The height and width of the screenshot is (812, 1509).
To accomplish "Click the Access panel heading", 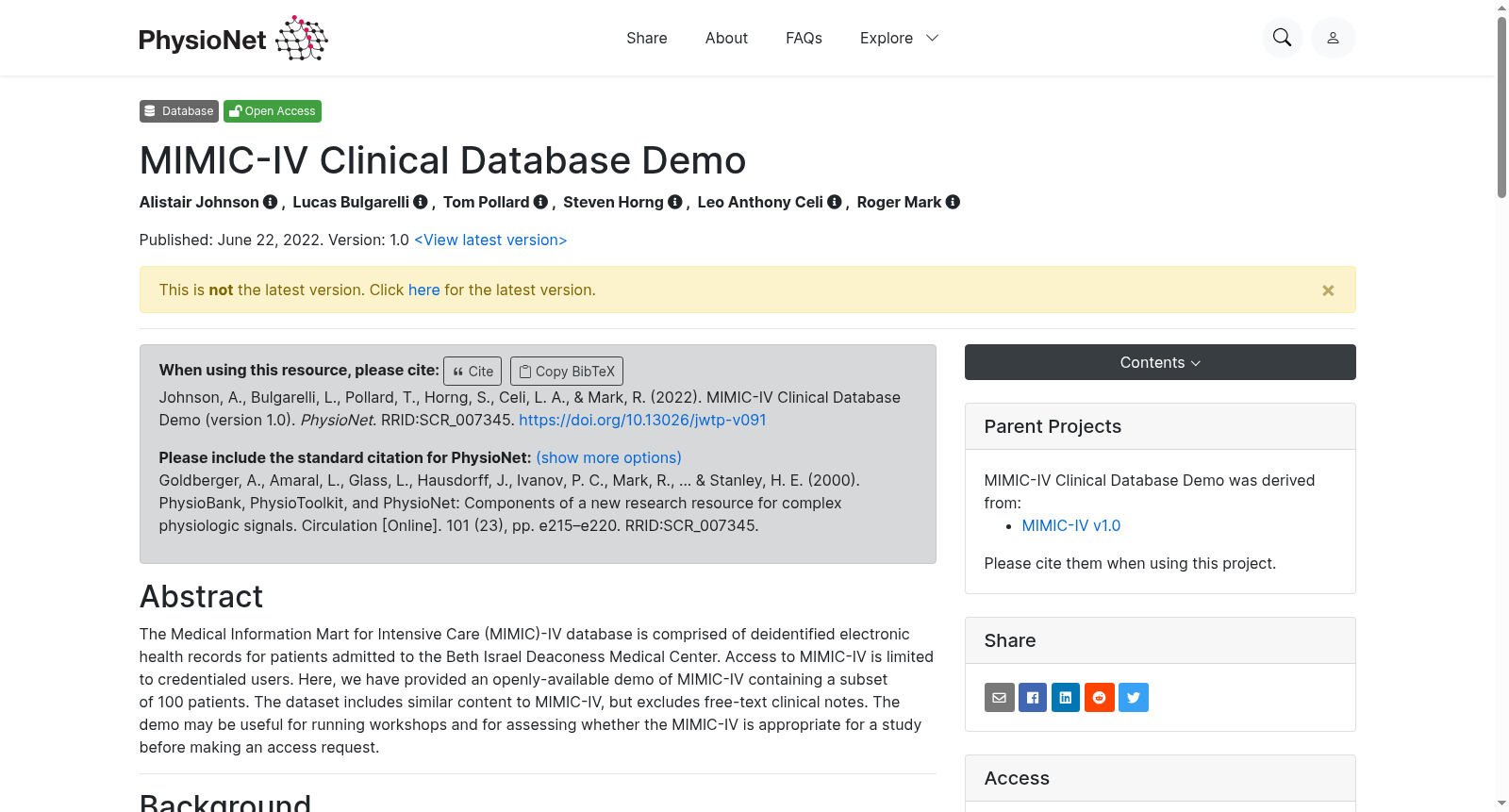I will (x=1017, y=778).
